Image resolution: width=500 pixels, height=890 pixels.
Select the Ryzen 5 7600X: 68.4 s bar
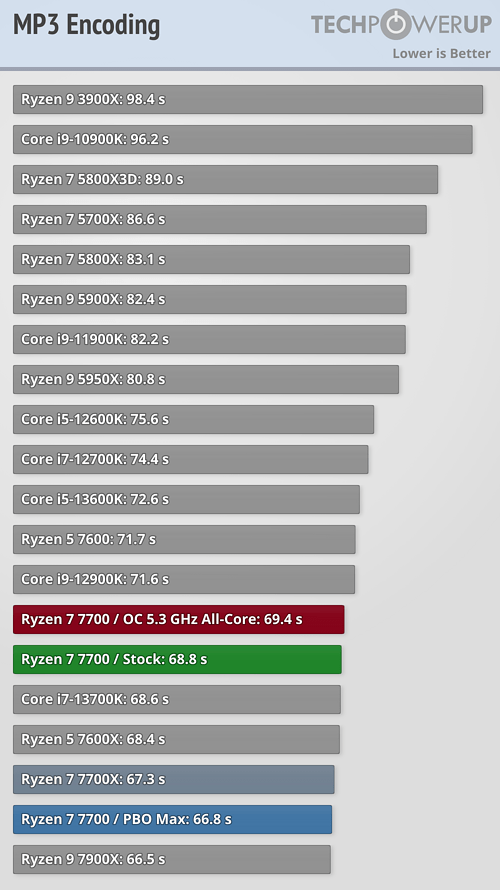[x=177, y=740]
